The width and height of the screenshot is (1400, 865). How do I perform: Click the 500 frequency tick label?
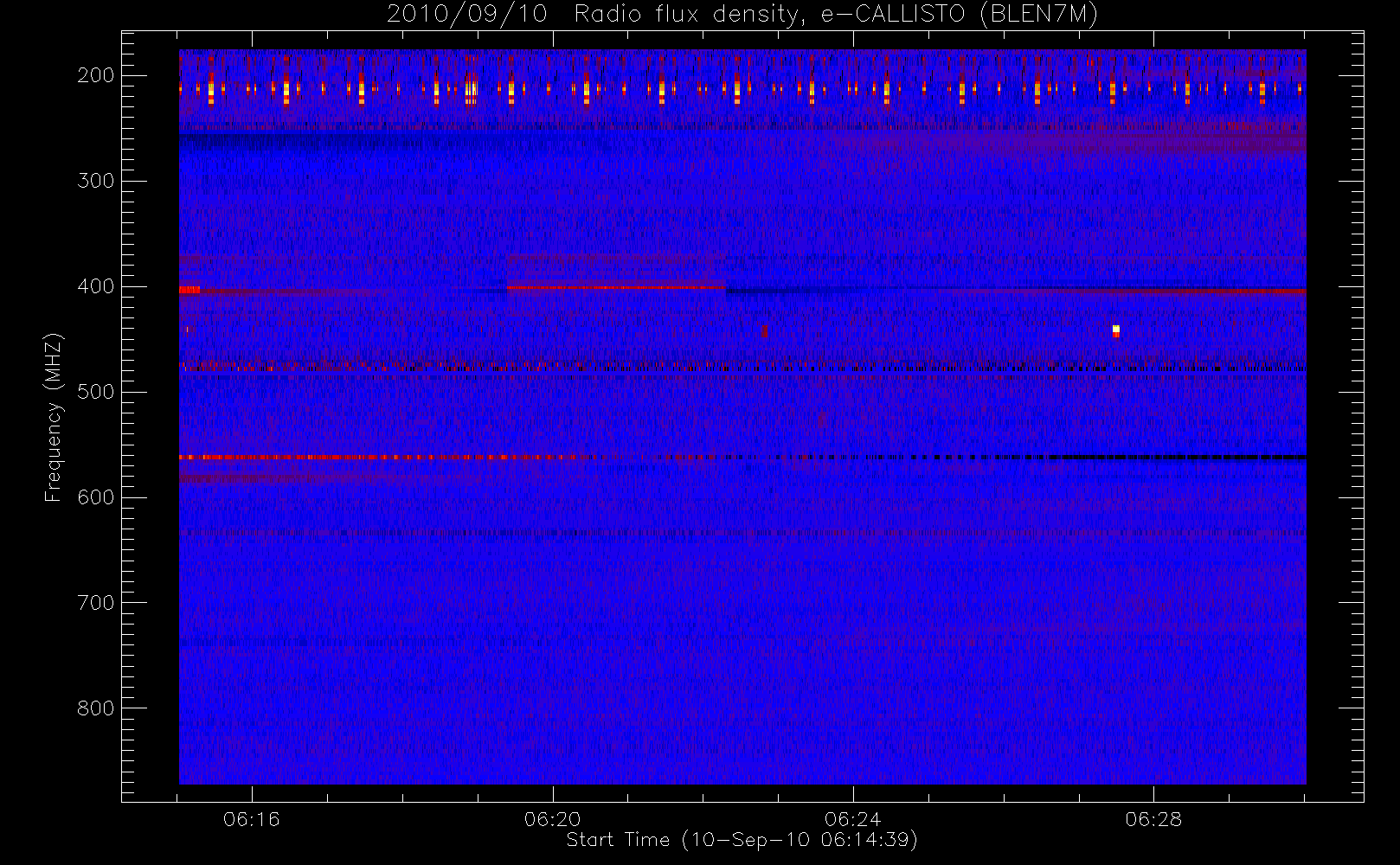click(x=96, y=392)
